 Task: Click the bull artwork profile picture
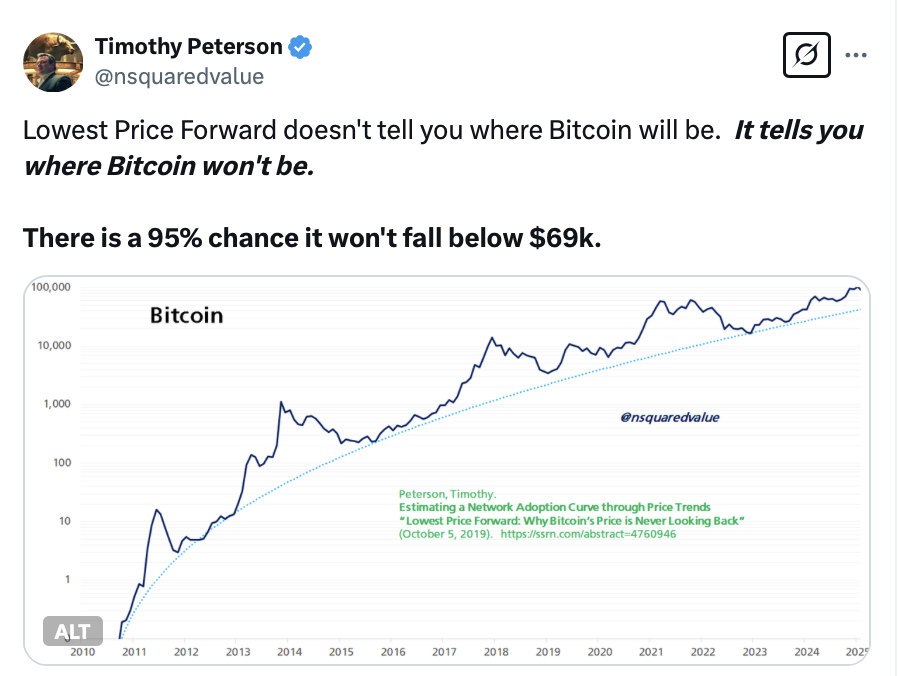[52, 62]
